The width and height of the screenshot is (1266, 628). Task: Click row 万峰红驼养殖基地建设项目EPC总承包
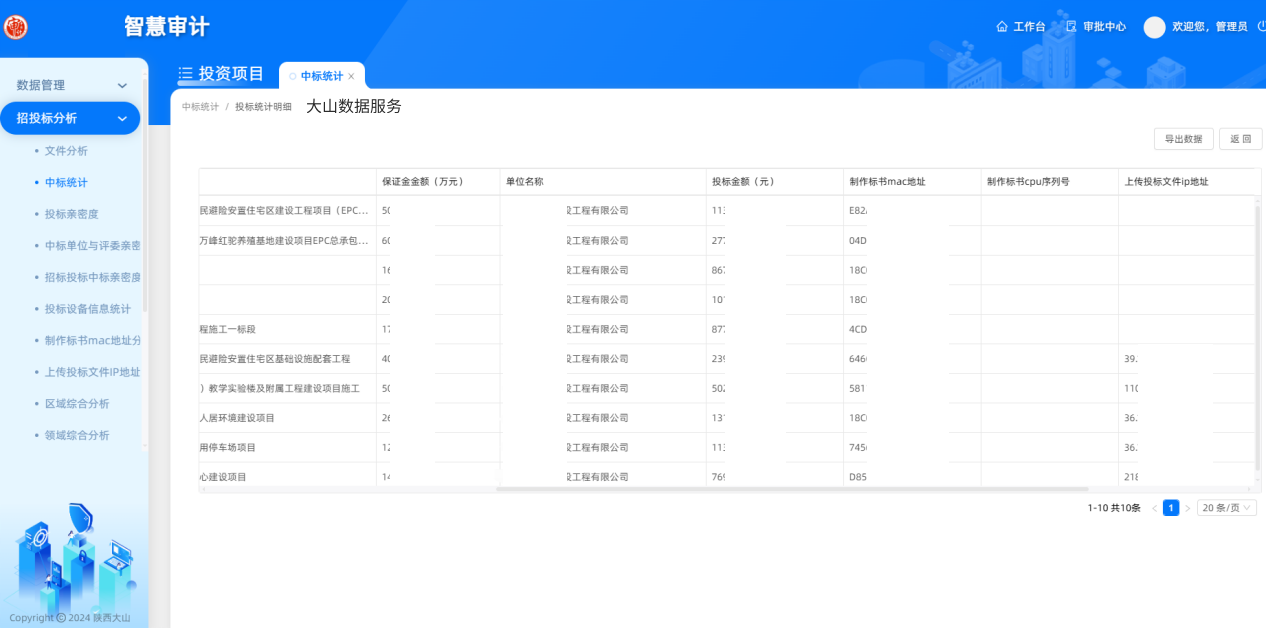727,241
